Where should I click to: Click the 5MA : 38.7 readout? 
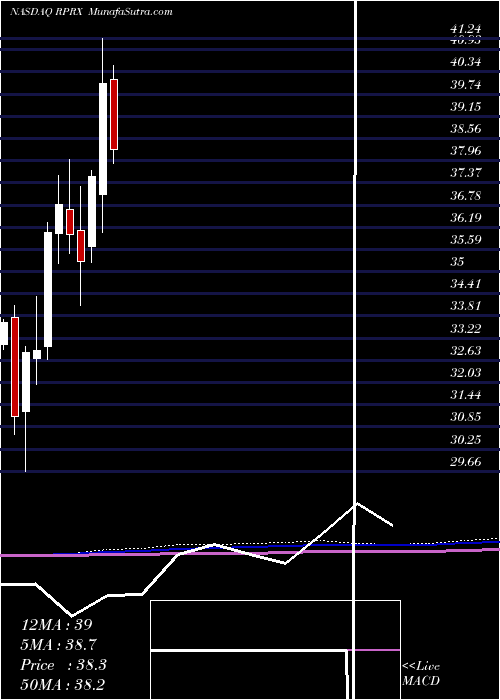point(59,645)
